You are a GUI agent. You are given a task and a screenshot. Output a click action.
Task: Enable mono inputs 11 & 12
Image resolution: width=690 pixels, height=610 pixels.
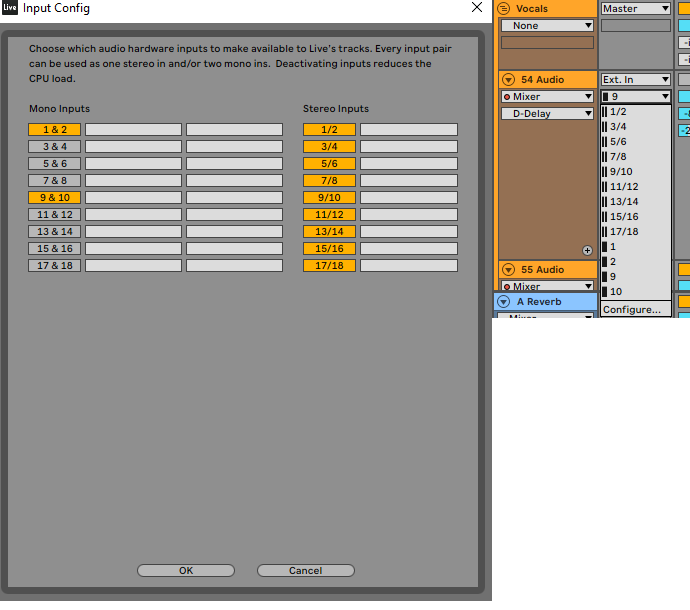(x=55, y=214)
